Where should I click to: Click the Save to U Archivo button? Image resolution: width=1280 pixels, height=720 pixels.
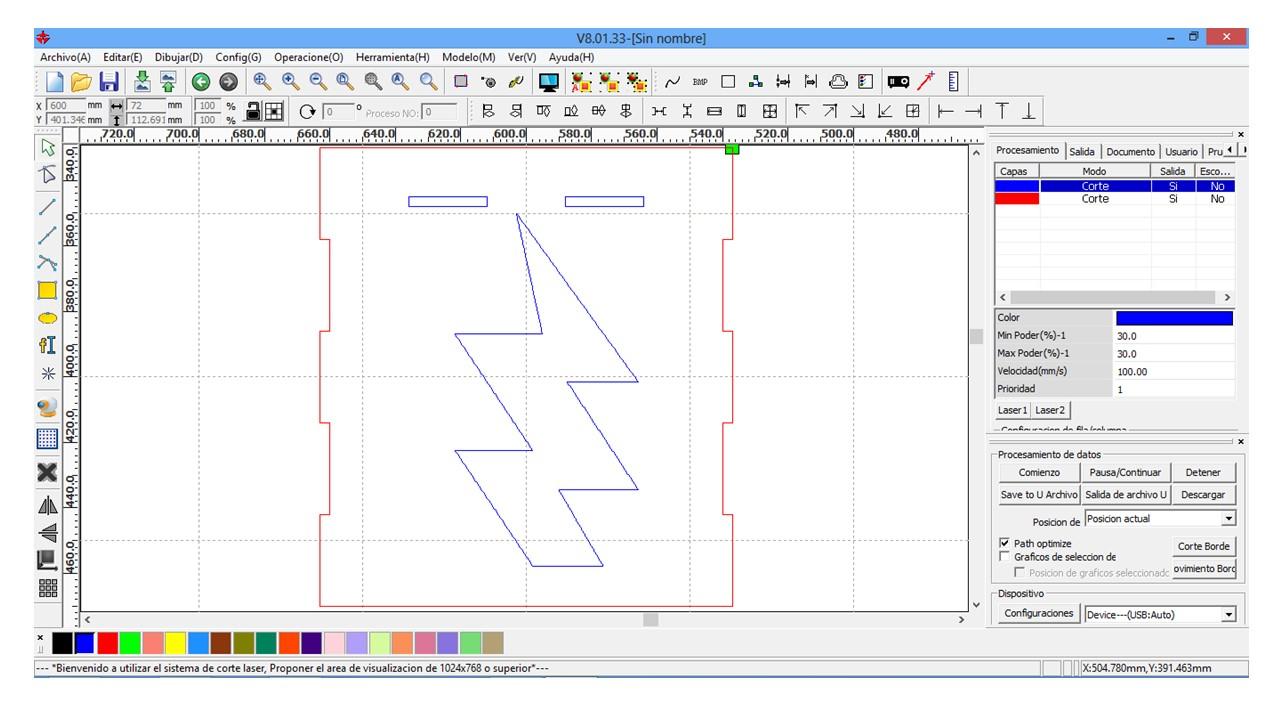(1039, 494)
